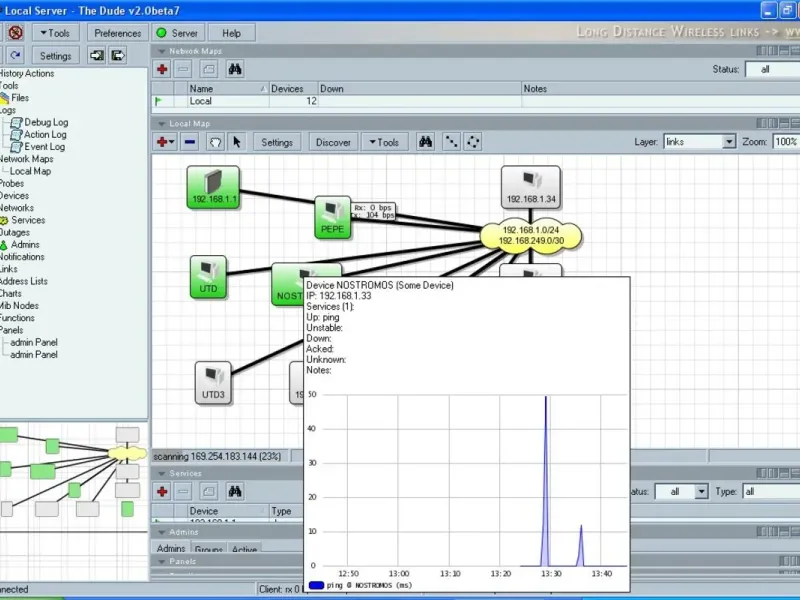Click the Help button
Viewport: 800px width, 600px height.
tap(232, 33)
